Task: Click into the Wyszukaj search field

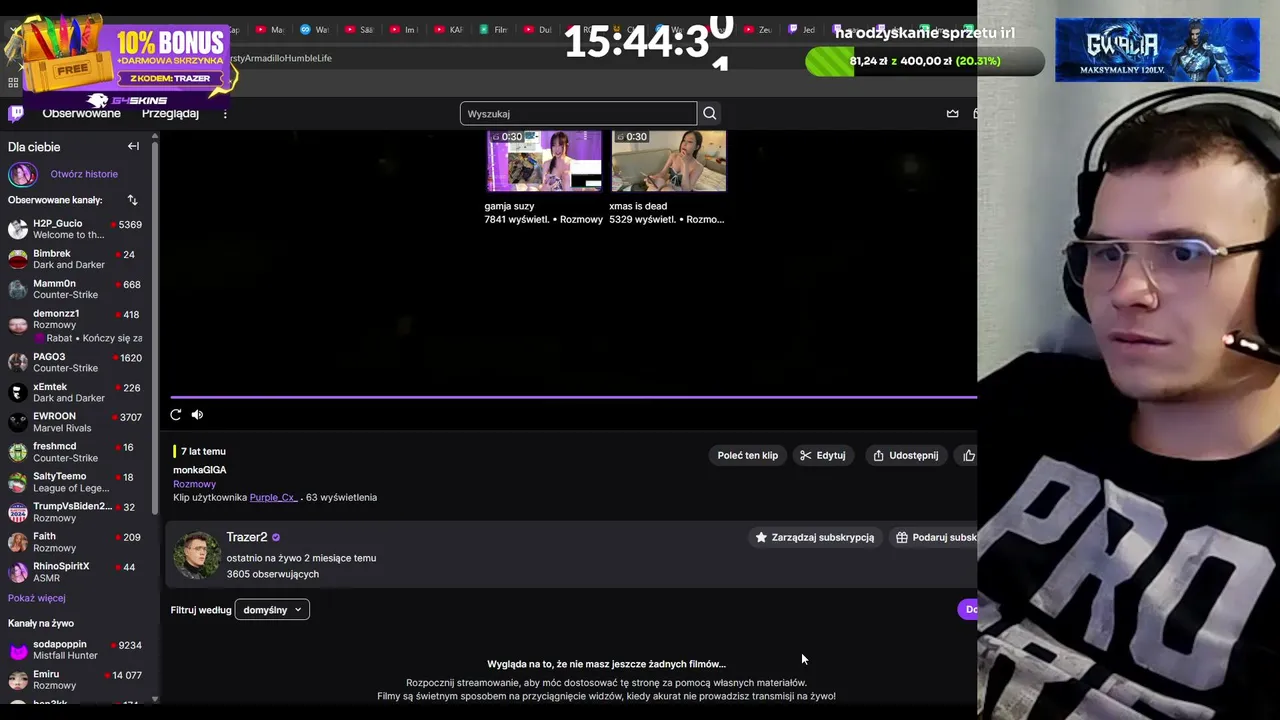Action: pos(578,113)
